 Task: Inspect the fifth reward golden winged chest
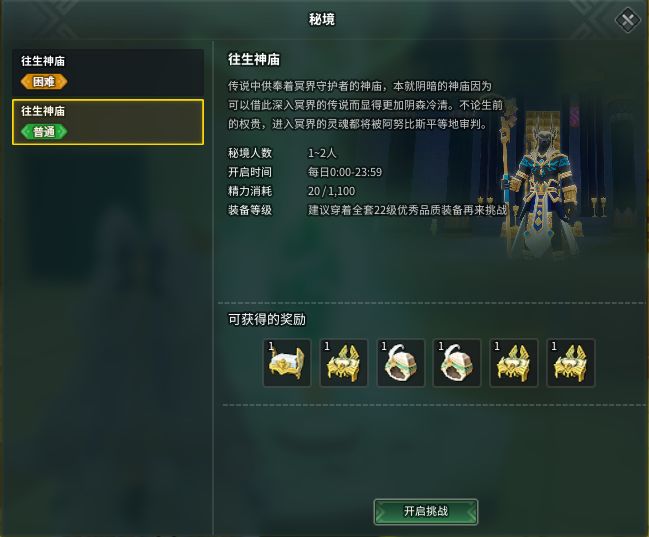514,363
